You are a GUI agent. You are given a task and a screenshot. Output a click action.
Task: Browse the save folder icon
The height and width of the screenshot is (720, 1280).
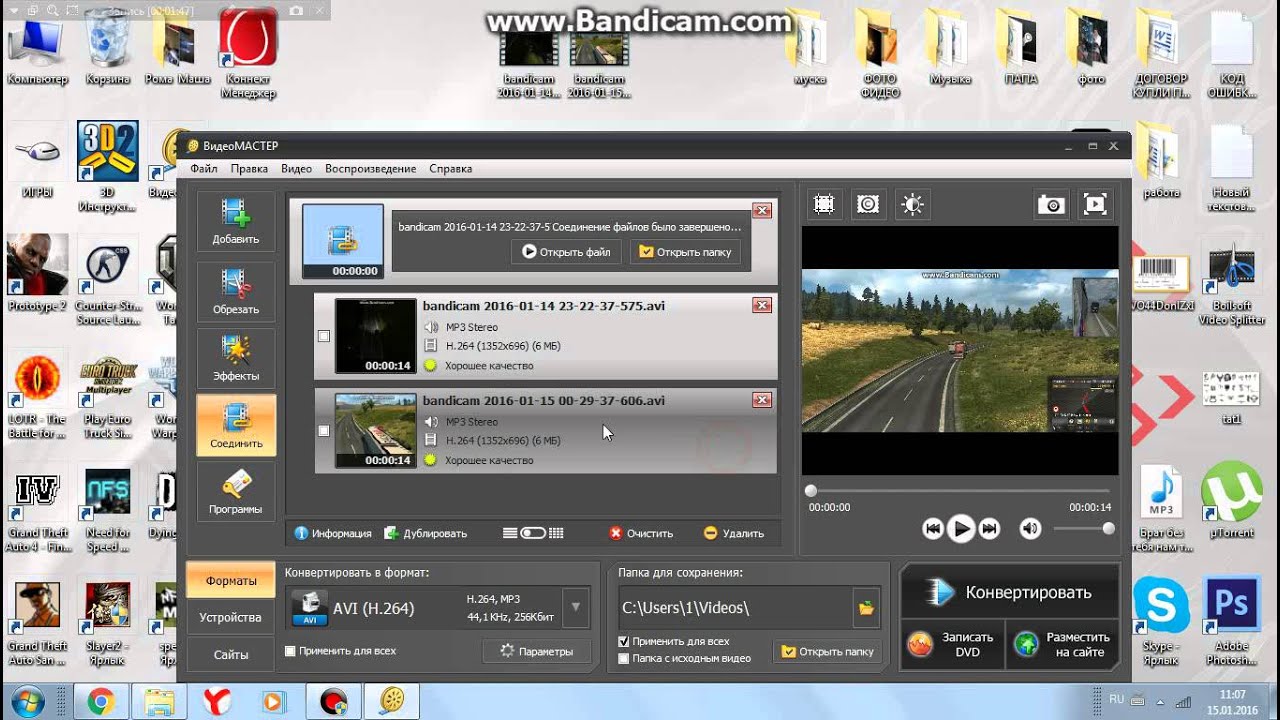[866, 607]
